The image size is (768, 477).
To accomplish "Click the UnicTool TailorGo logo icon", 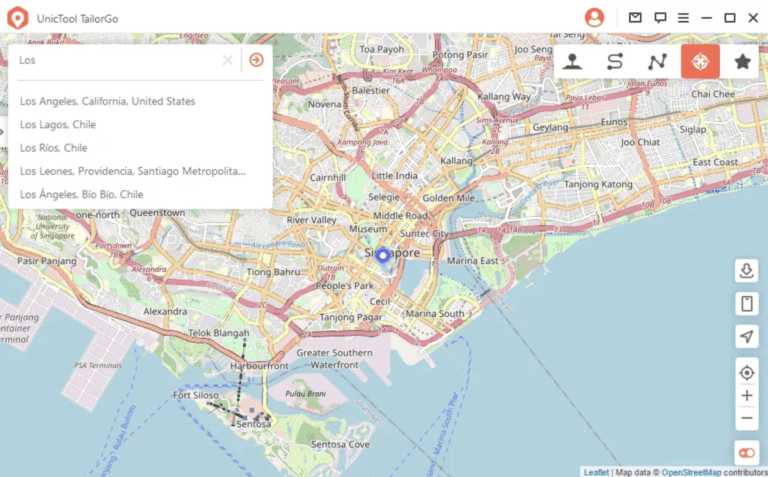I will (x=18, y=18).
